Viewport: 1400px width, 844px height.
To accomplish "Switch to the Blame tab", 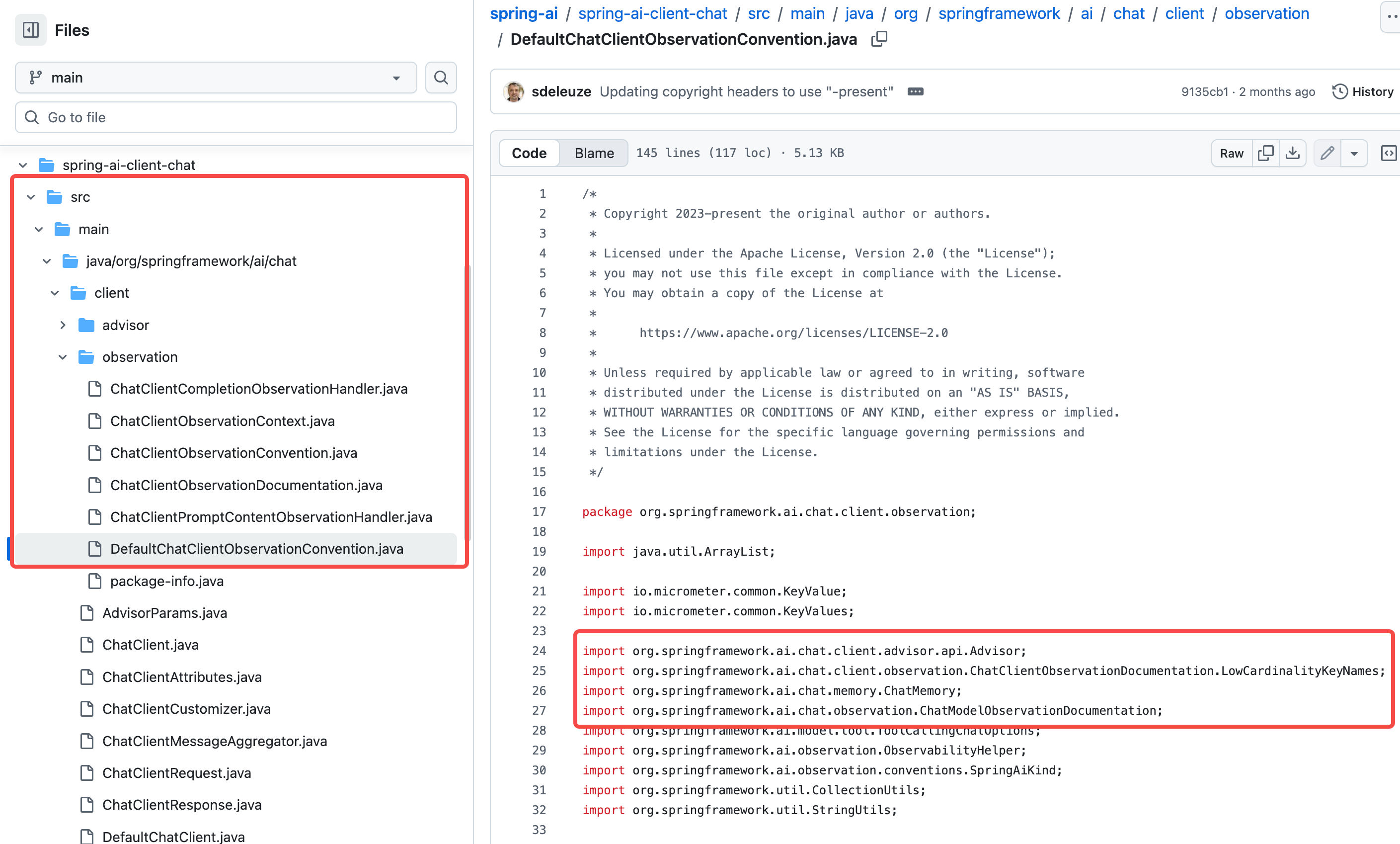I will tap(594, 153).
